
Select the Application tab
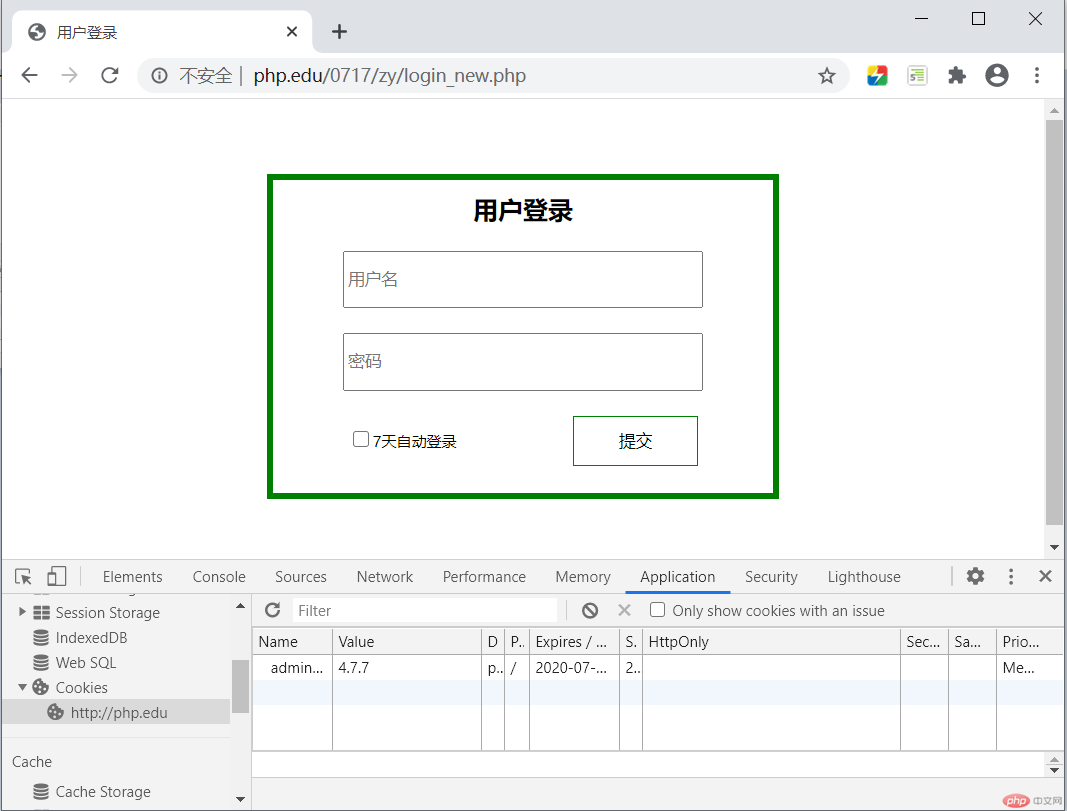point(678,577)
